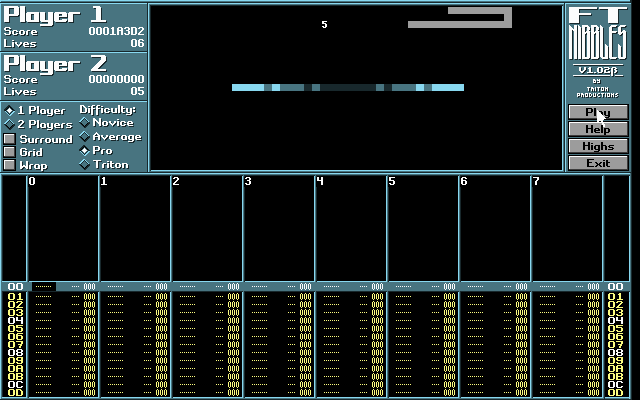Click the Player 1 score value
Screen dimensions: 640x400
click(116, 31)
